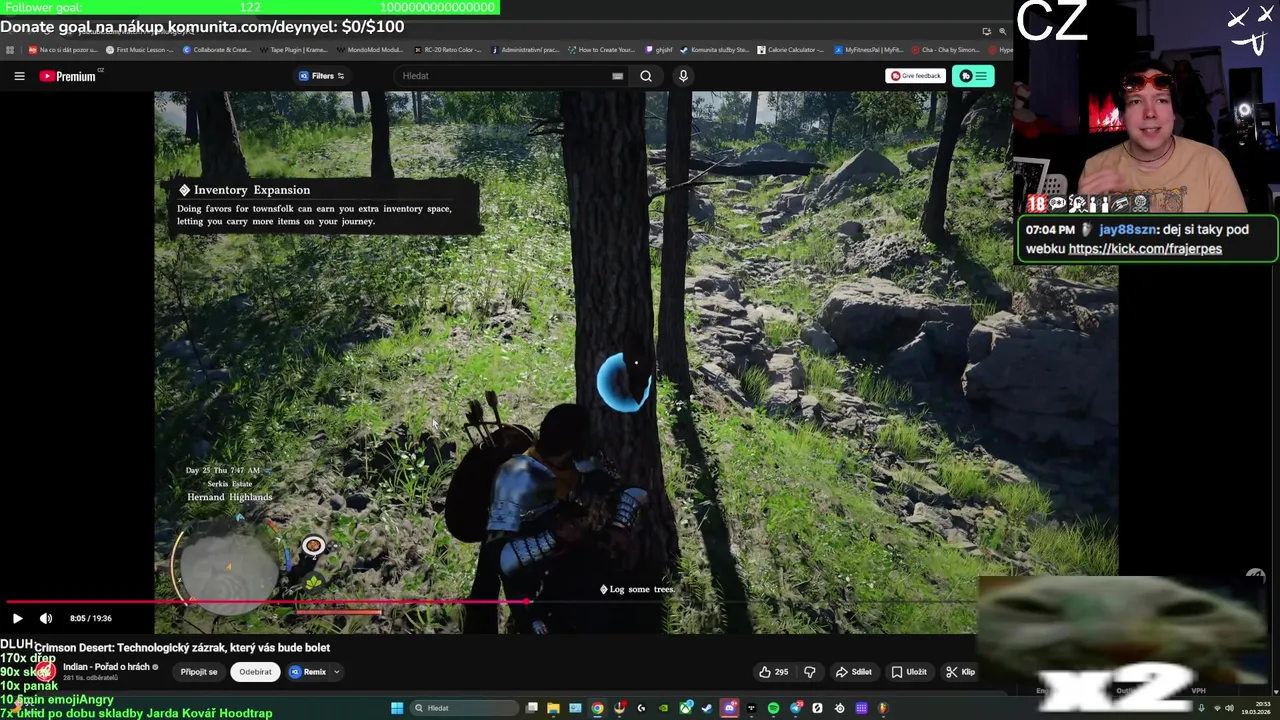1280x720 pixels.
Task: Open File Explorer from the taskbar
Action: pos(553,708)
